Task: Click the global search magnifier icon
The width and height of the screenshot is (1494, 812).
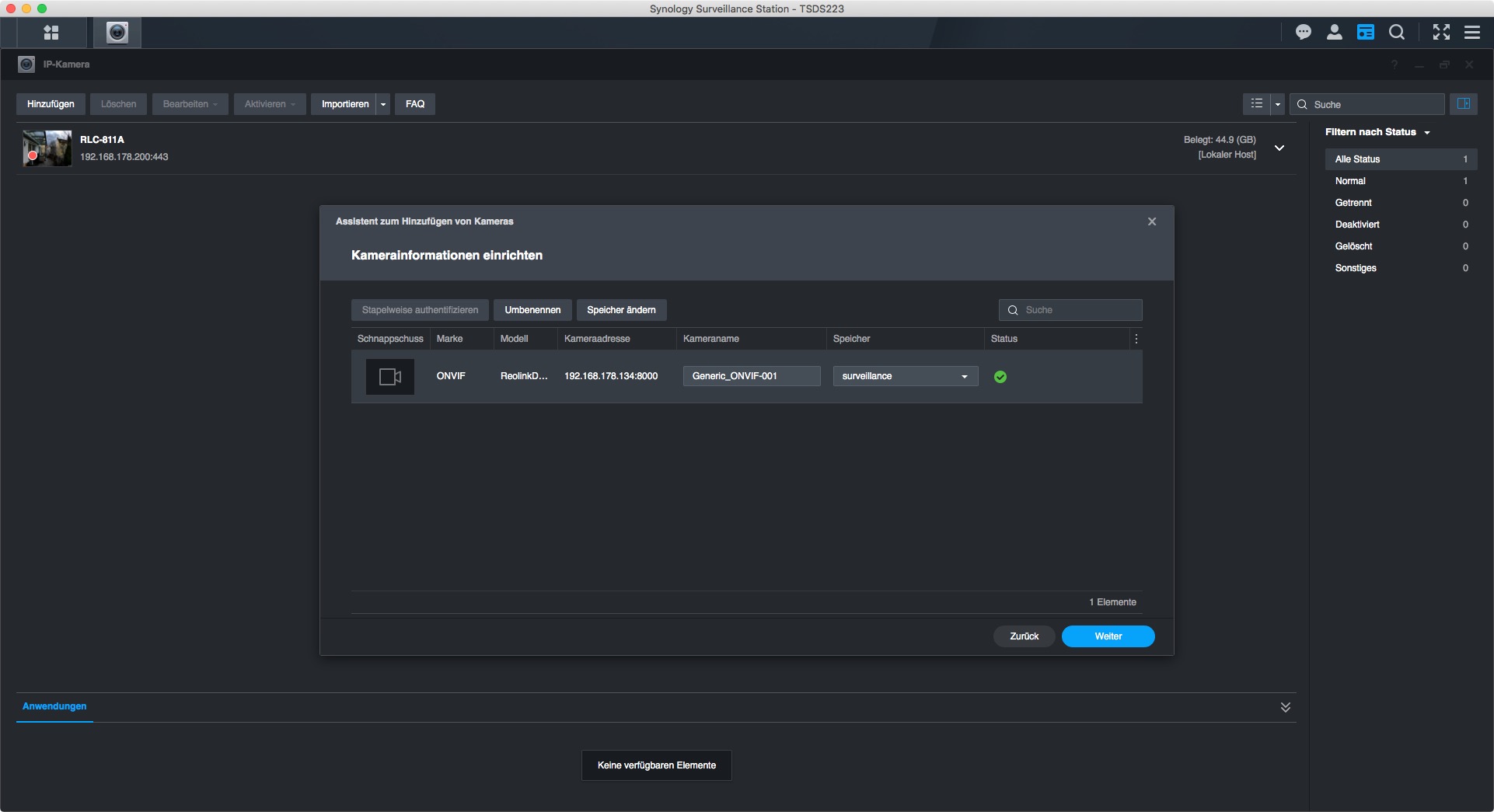Action: (x=1397, y=33)
